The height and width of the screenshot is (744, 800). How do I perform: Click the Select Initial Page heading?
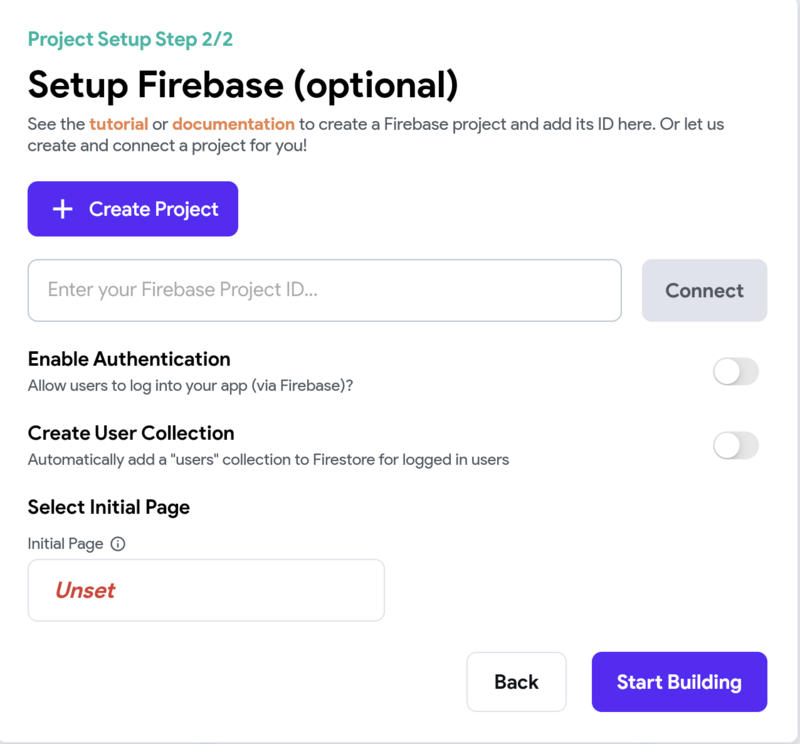(x=109, y=507)
